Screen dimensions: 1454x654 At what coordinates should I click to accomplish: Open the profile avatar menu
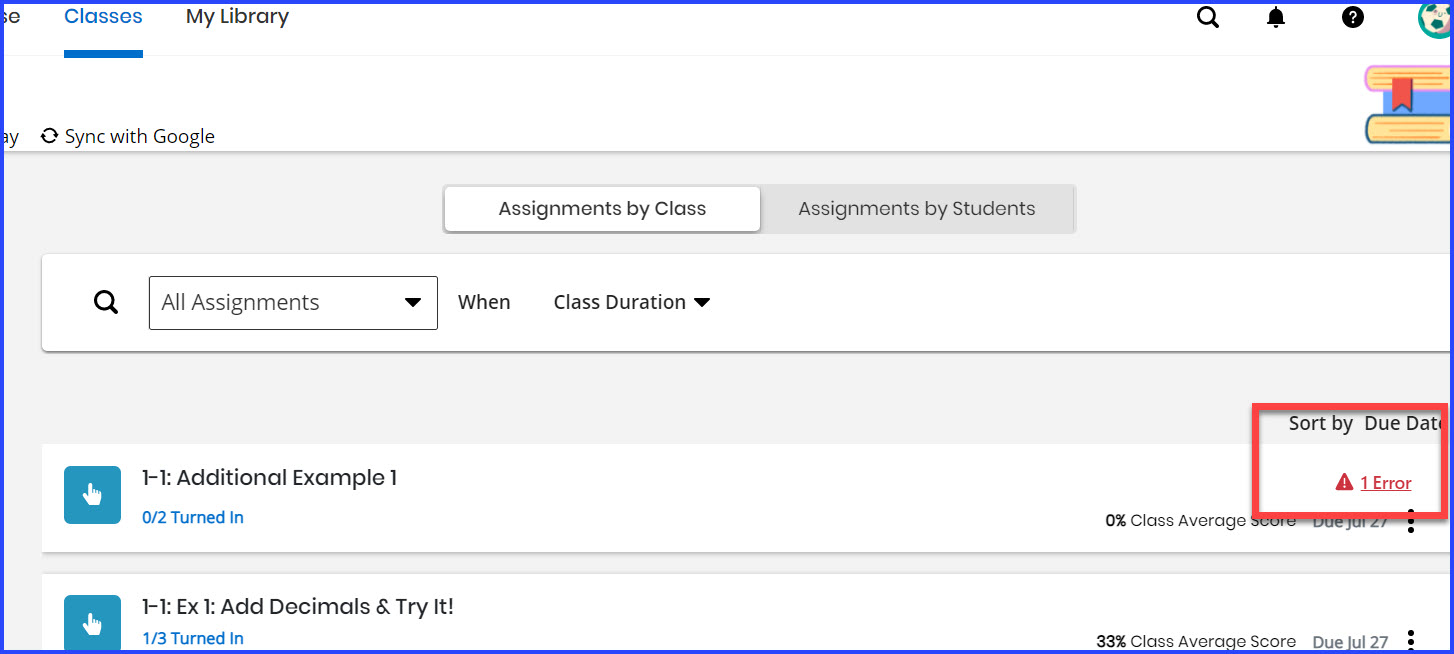tap(1434, 17)
